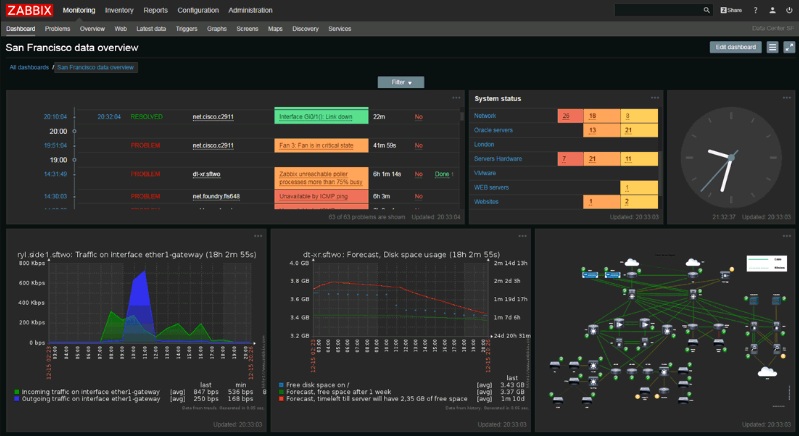Viewport: 799px width, 436px height.
Task: Go to the Overview tab
Action: 92,29
